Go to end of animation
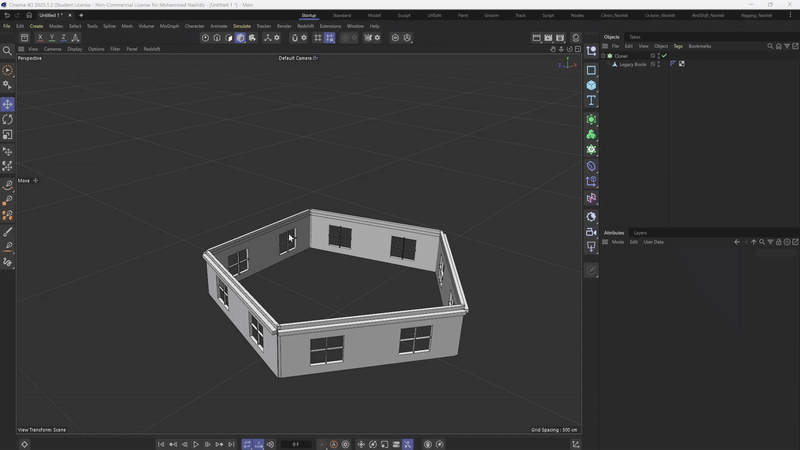This screenshot has width=800, height=450. pos(231,444)
